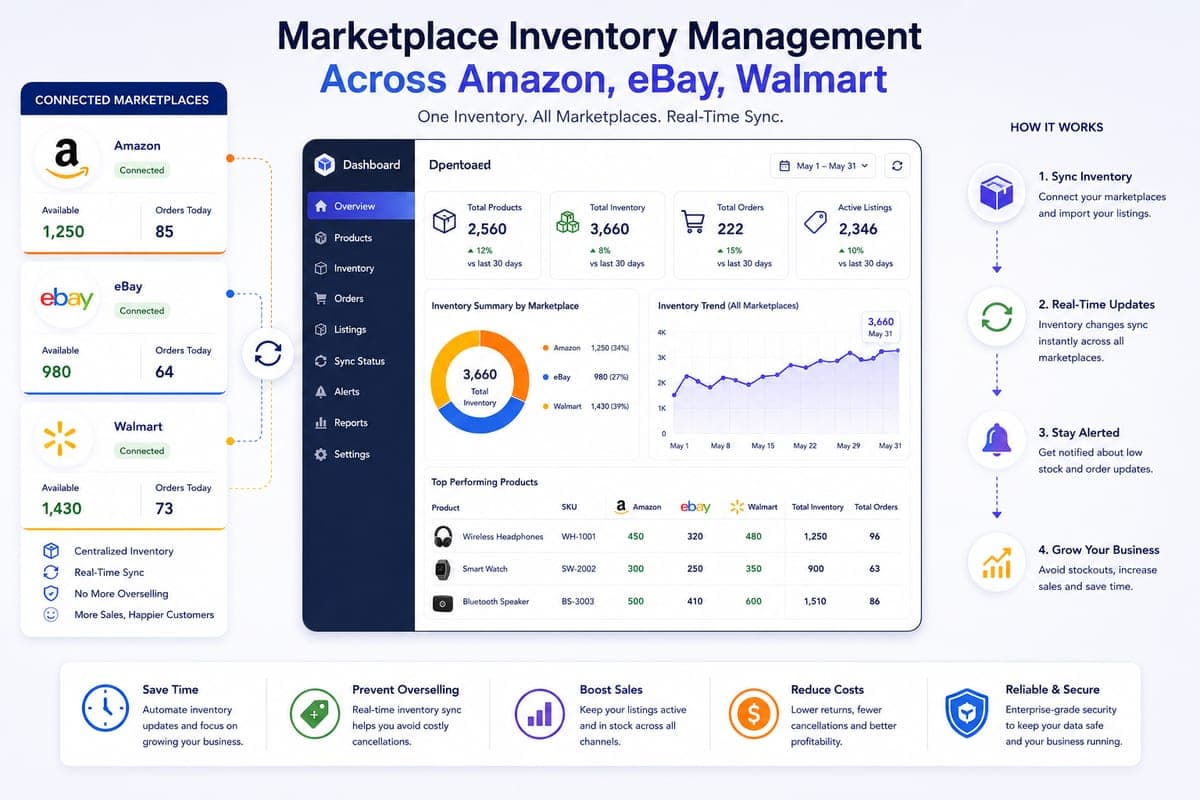
Task: Open Products in the sidebar
Action: click(x=360, y=238)
